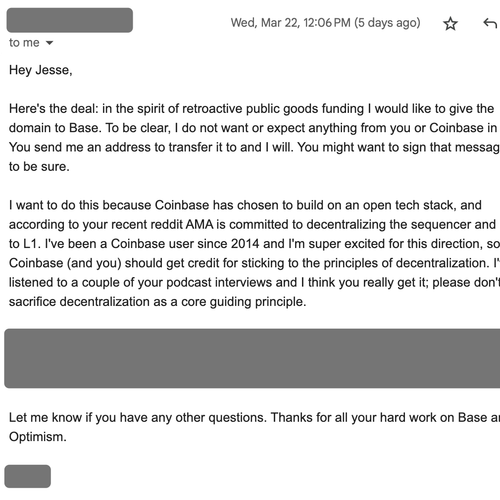
Task: Click the "Hey Jesse," greeting
Action: pyautogui.click(x=41, y=70)
